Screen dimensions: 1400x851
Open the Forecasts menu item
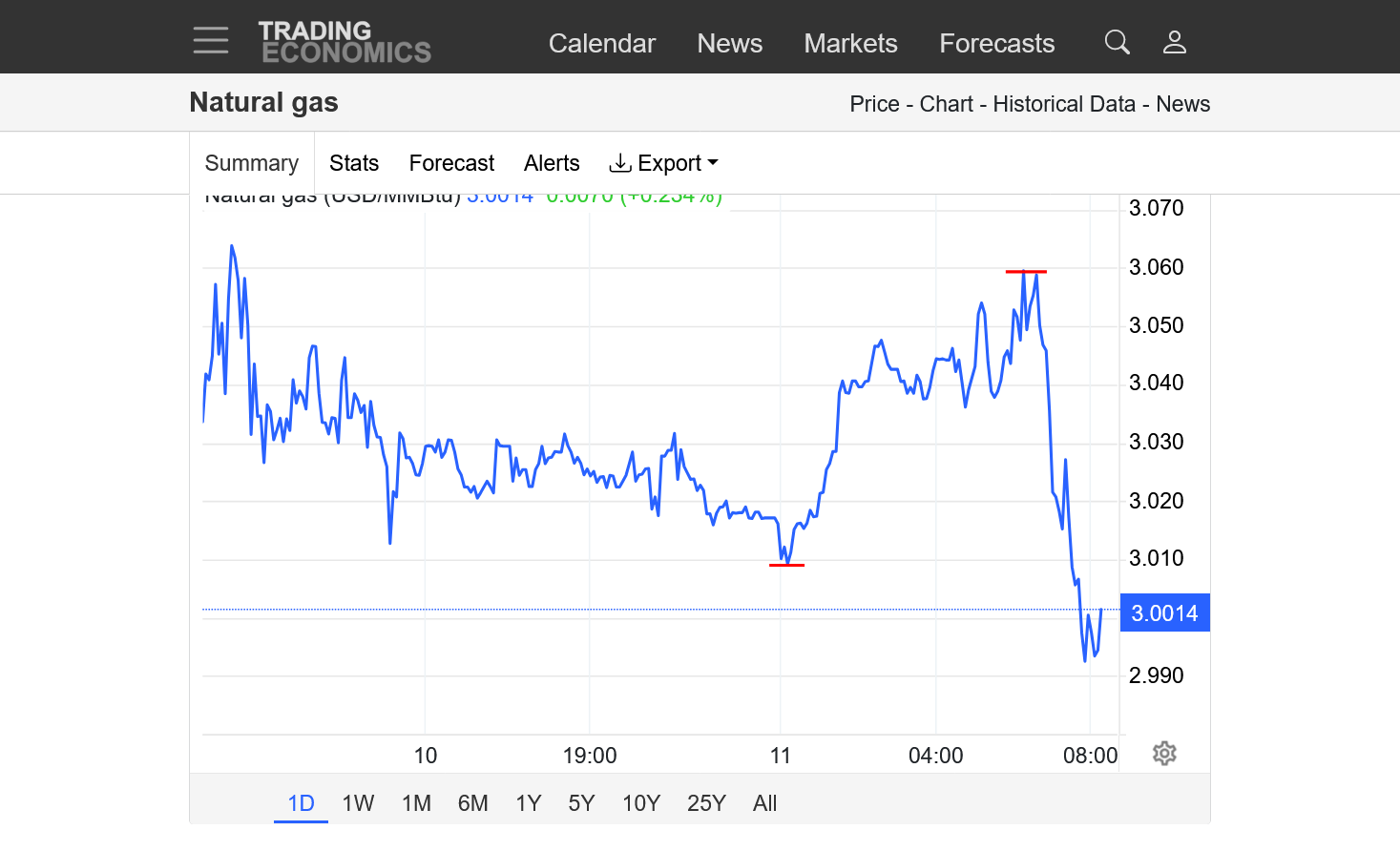(x=996, y=43)
